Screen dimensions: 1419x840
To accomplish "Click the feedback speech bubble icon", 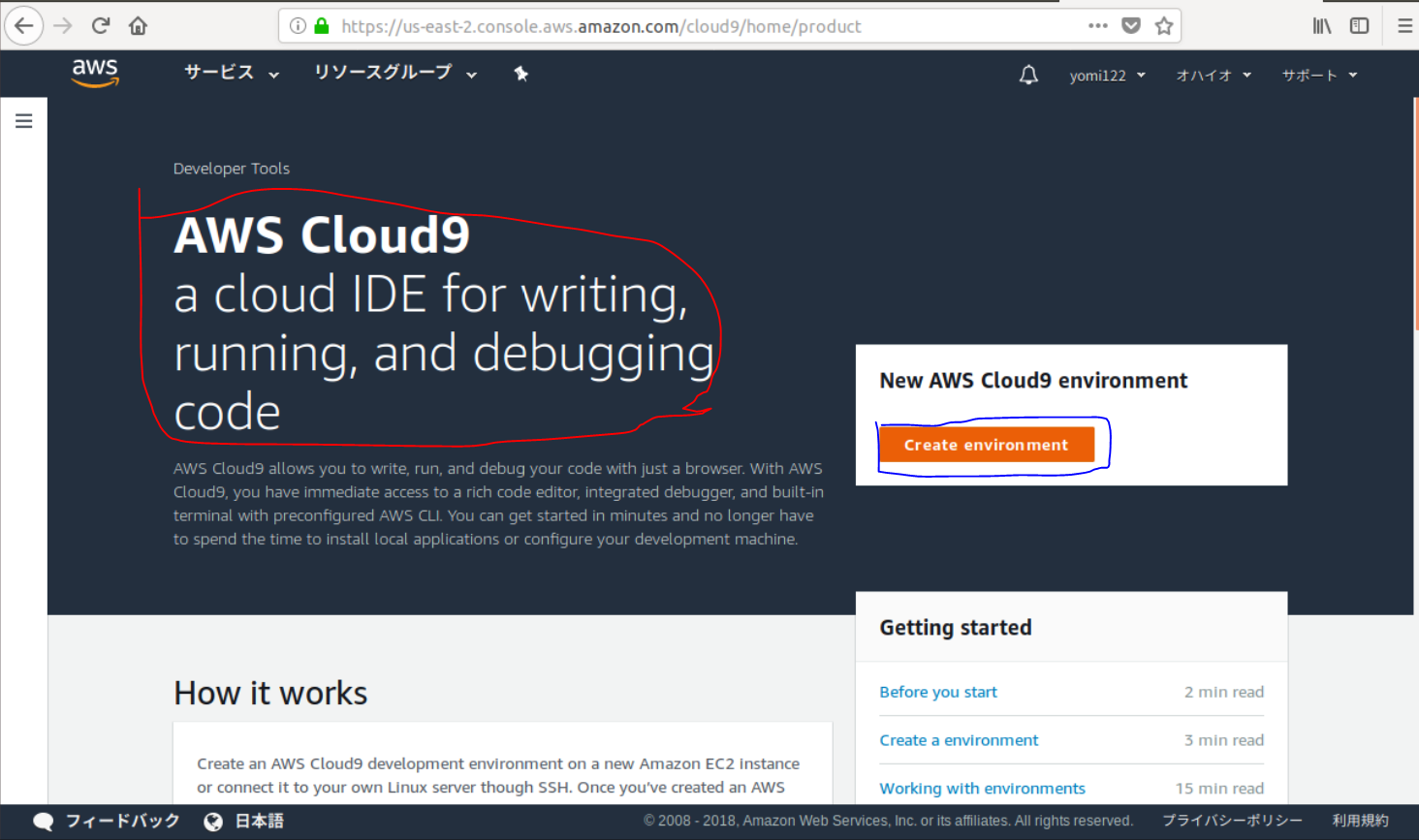I will (x=43, y=822).
